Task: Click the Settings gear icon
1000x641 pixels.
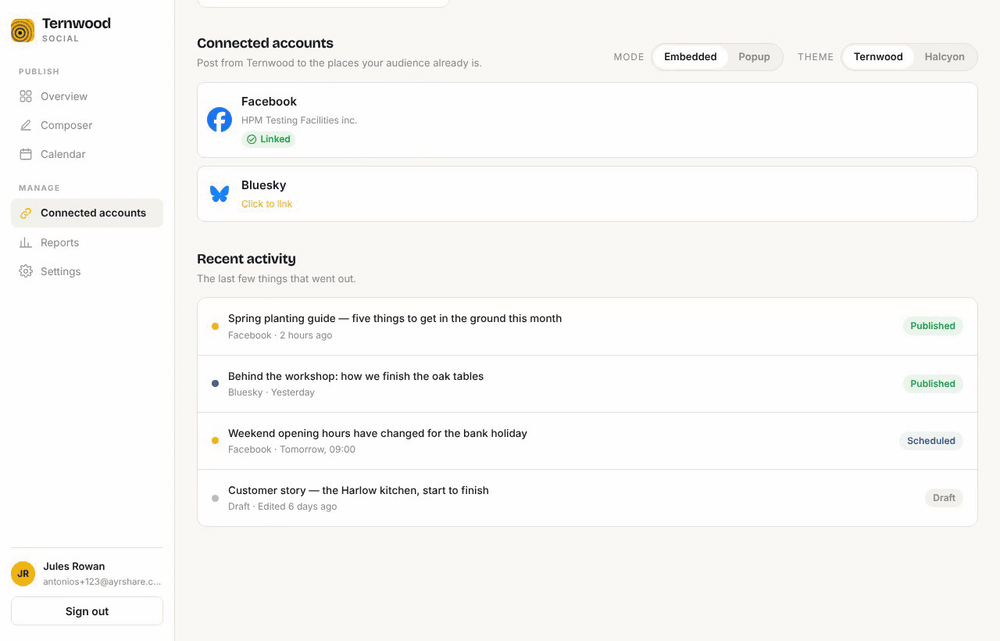Action: tap(26, 271)
